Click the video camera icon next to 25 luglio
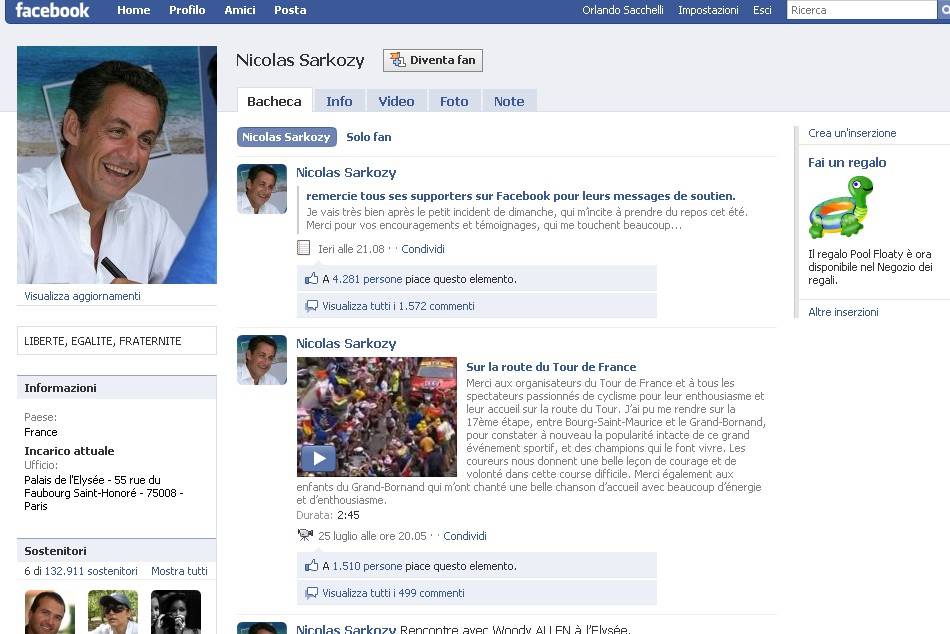The image size is (950, 634). click(305, 535)
